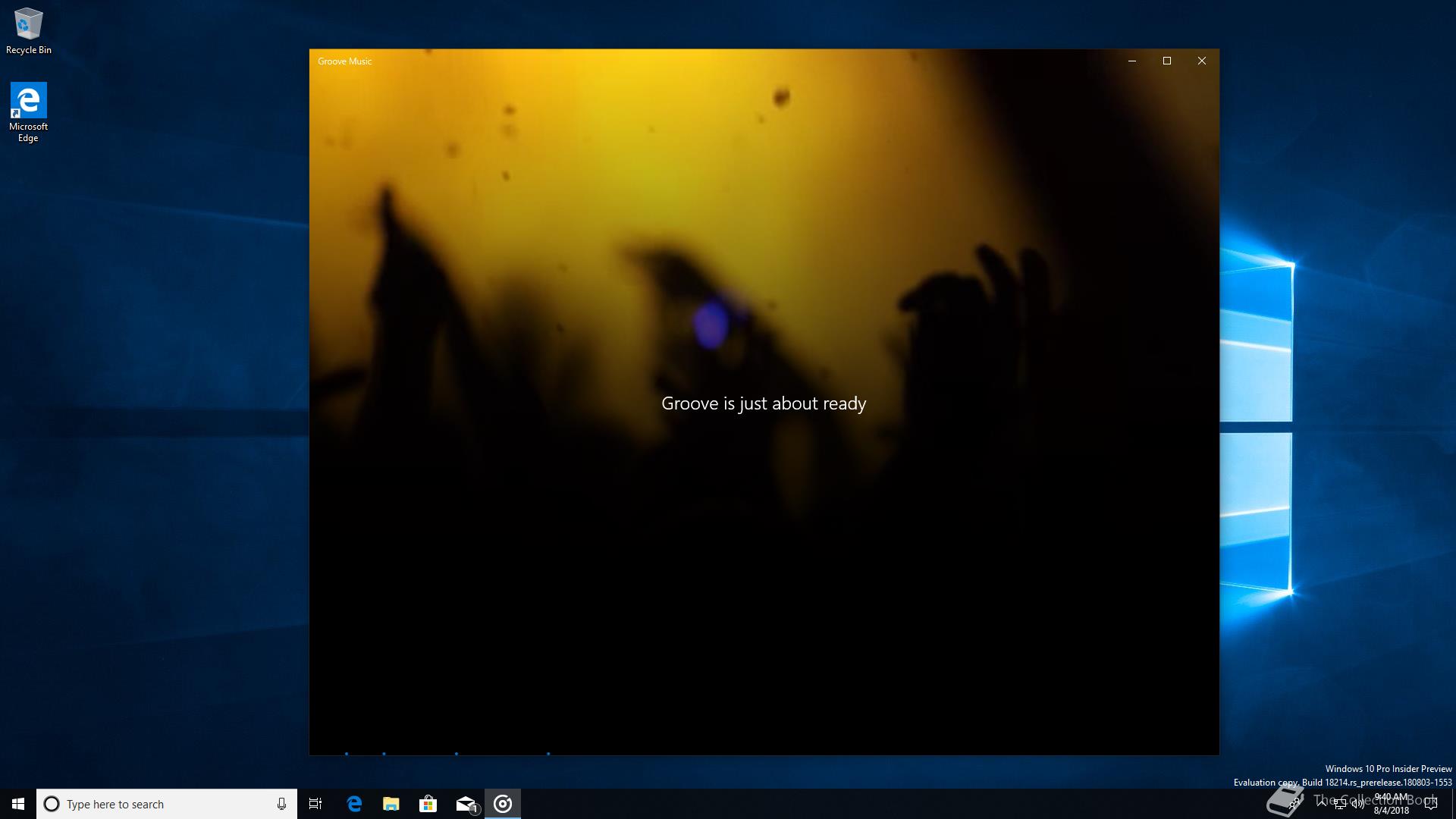Click the Groove Music window title text
This screenshot has height=819, width=1456.
(x=344, y=61)
